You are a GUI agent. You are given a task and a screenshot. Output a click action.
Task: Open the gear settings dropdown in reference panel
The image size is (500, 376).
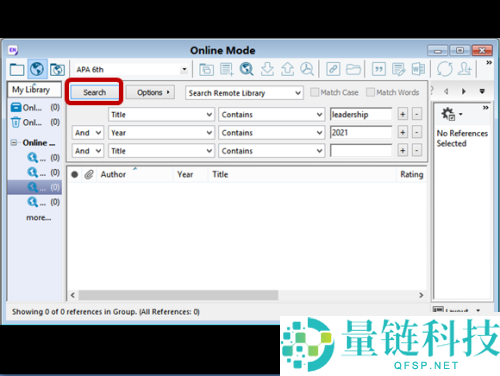click(x=452, y=114)
